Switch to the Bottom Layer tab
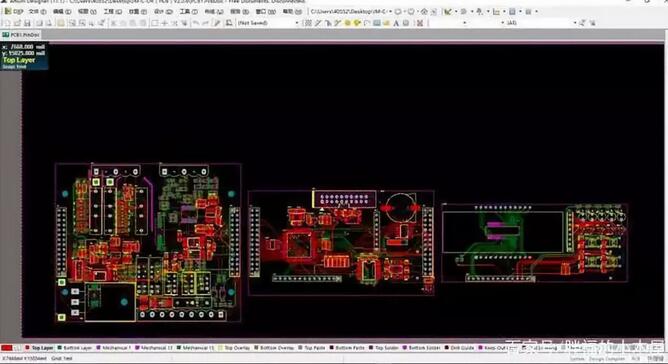The height and width of the screenshot is (364, 668). tap(75, 348)
